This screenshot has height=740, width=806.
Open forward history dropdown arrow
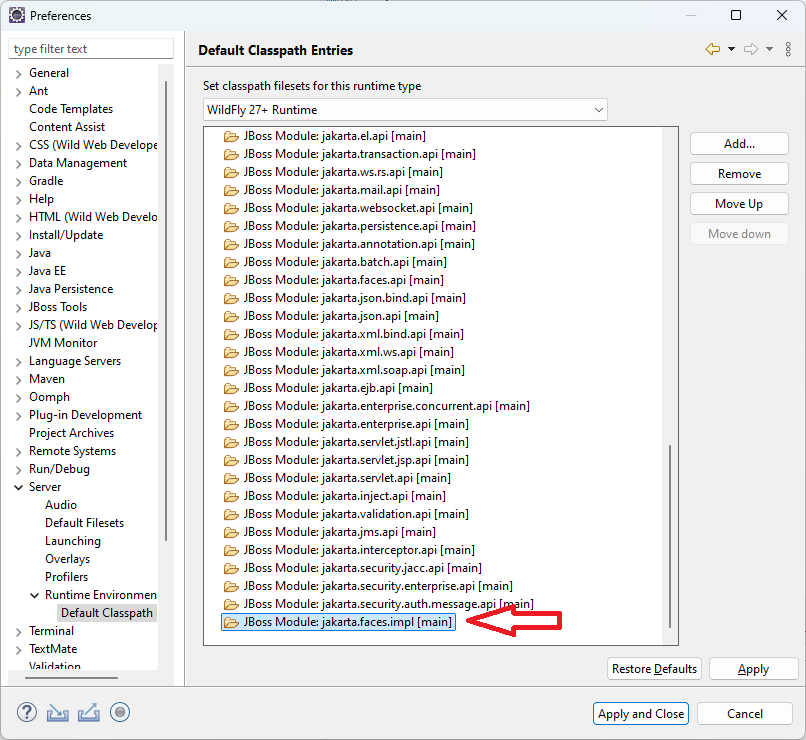[x=770, y=49]
